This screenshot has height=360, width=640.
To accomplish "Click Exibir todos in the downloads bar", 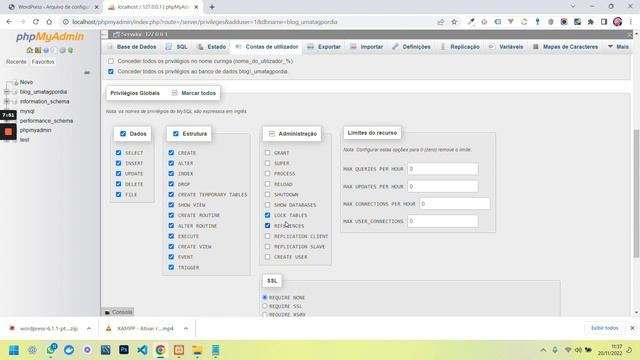I will (x=604, y=328).
